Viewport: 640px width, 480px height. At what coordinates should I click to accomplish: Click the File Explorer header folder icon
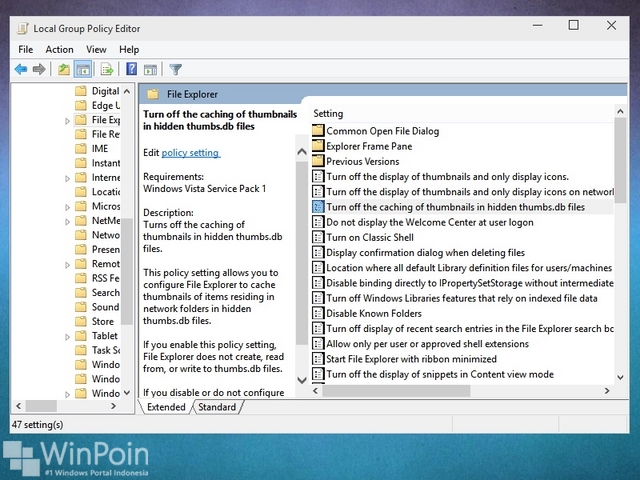153,94
